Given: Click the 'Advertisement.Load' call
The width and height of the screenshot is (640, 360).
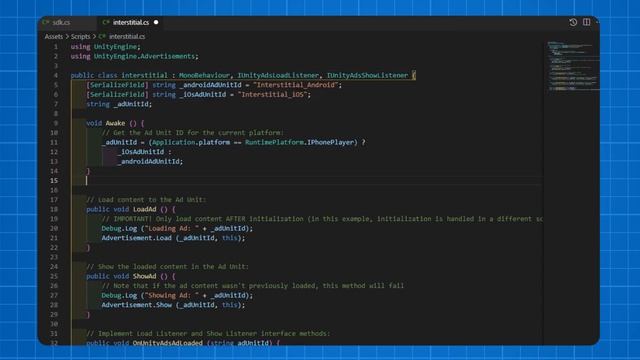Looking at the screenshot, I should 136,238.
